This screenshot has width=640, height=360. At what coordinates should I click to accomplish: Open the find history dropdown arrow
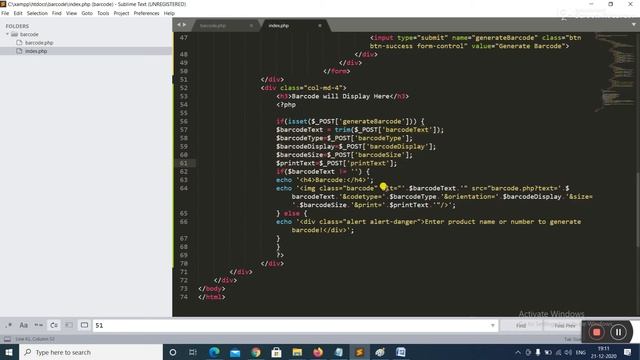click(493, 325)
